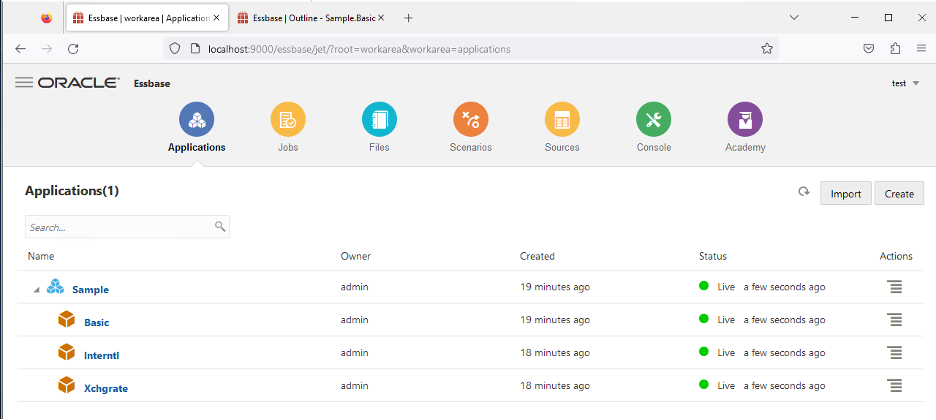Collapse the Sample application tree node
Image resolution: width=936 pixels, height=420 pixels.
point(37,290)
